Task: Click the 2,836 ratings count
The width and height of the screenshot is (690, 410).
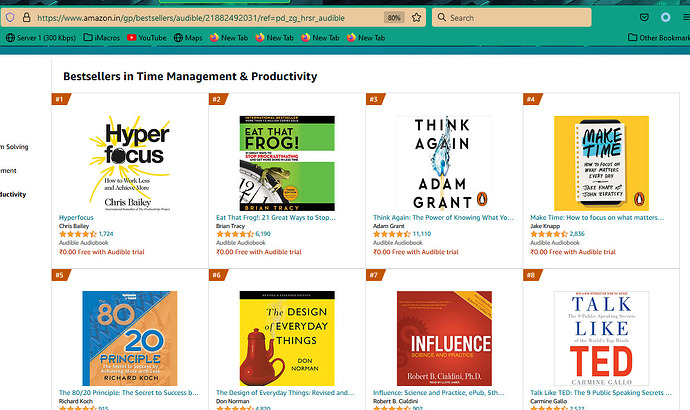Action: [577, 234]
